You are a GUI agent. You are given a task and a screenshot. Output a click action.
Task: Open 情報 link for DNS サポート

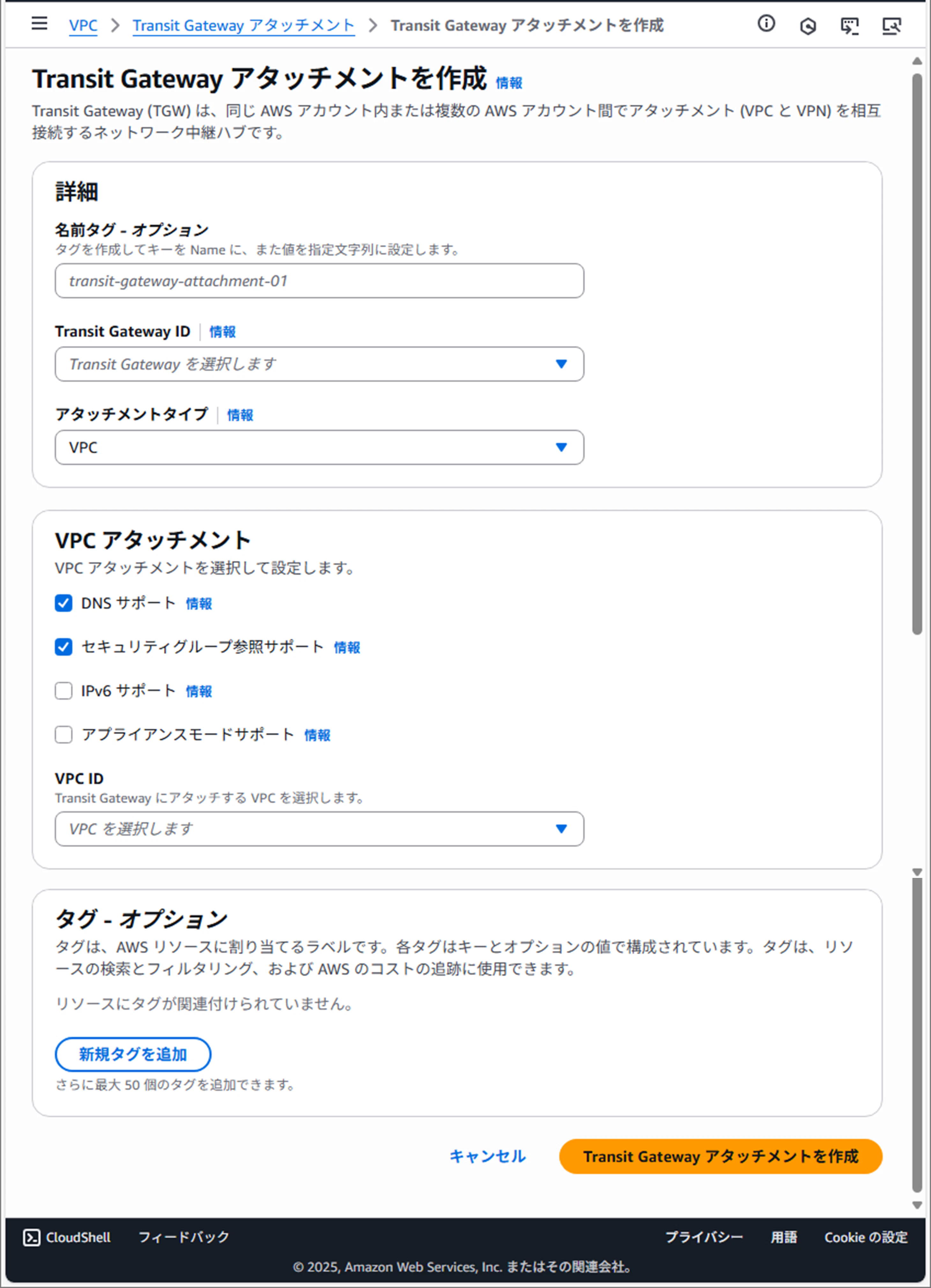click(x=199, y=604)
